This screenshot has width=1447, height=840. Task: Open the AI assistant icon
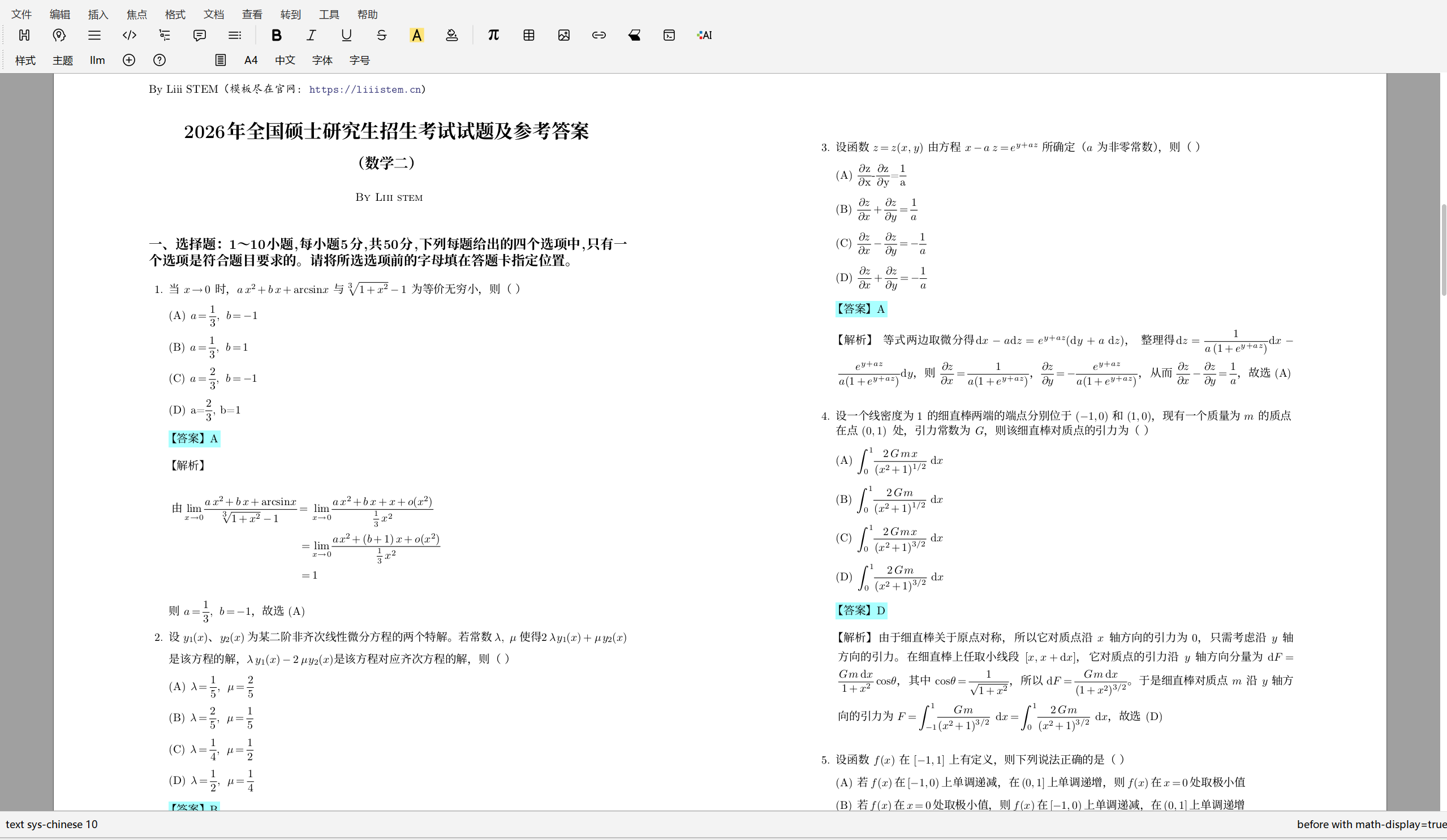[x=704, y=35]
